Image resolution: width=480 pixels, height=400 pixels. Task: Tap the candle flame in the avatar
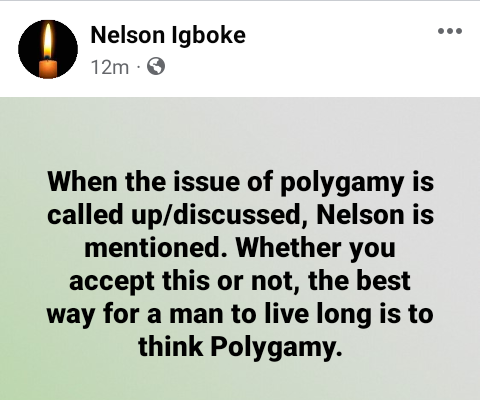click(x=49, y=40)
